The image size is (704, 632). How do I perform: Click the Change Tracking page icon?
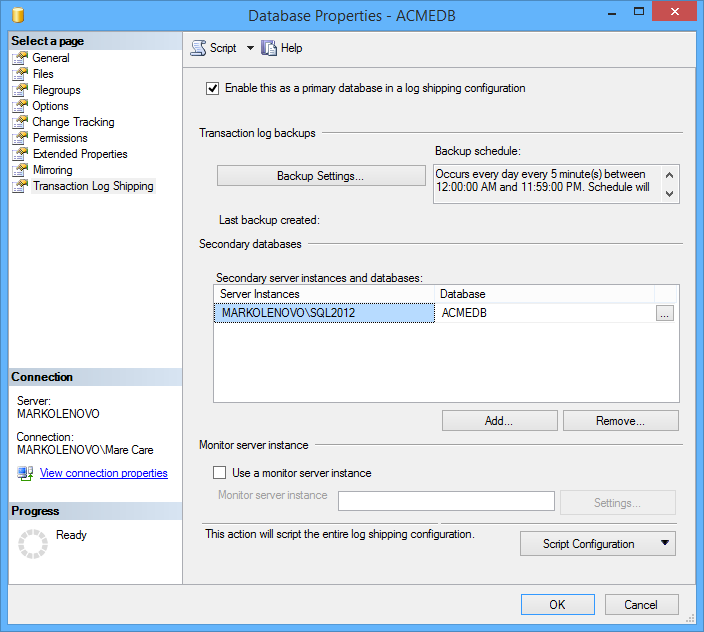(20, 122)
